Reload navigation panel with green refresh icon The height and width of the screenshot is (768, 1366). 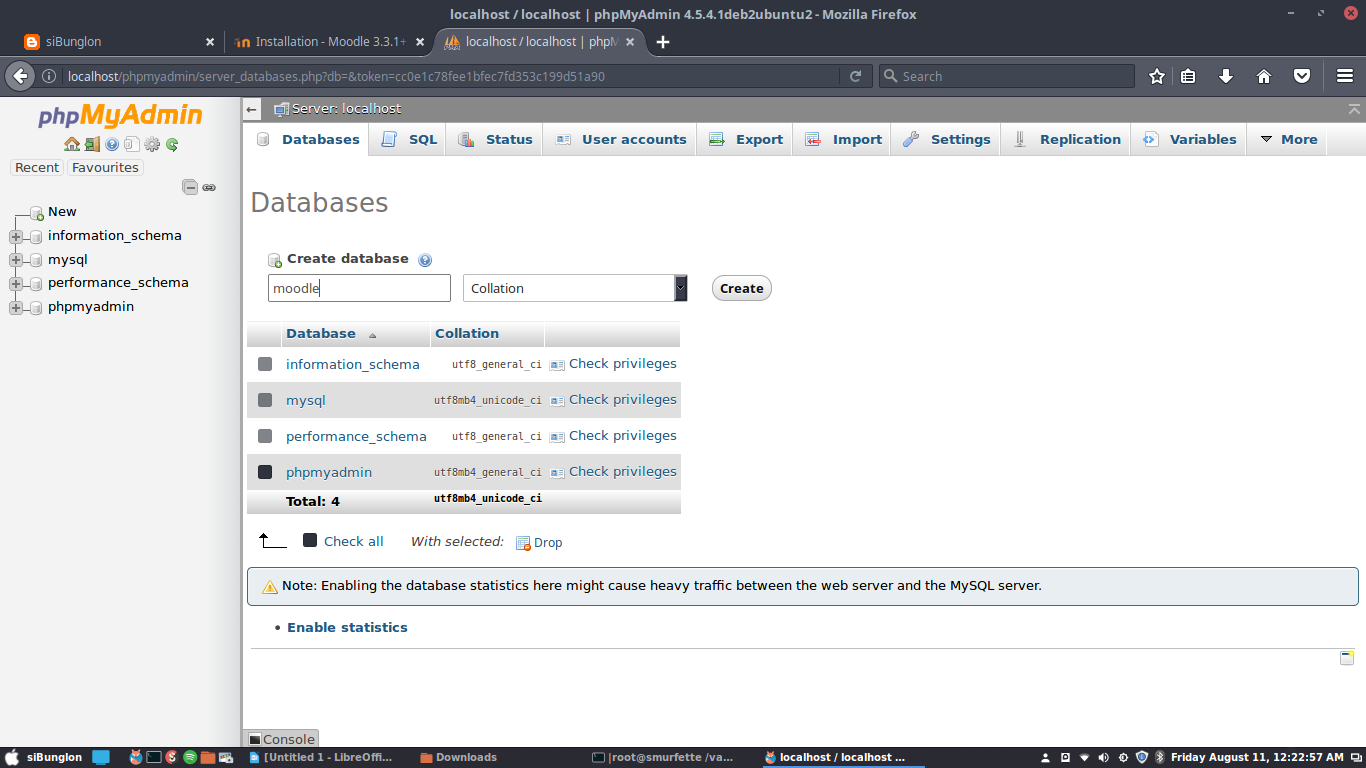point(172,144)
